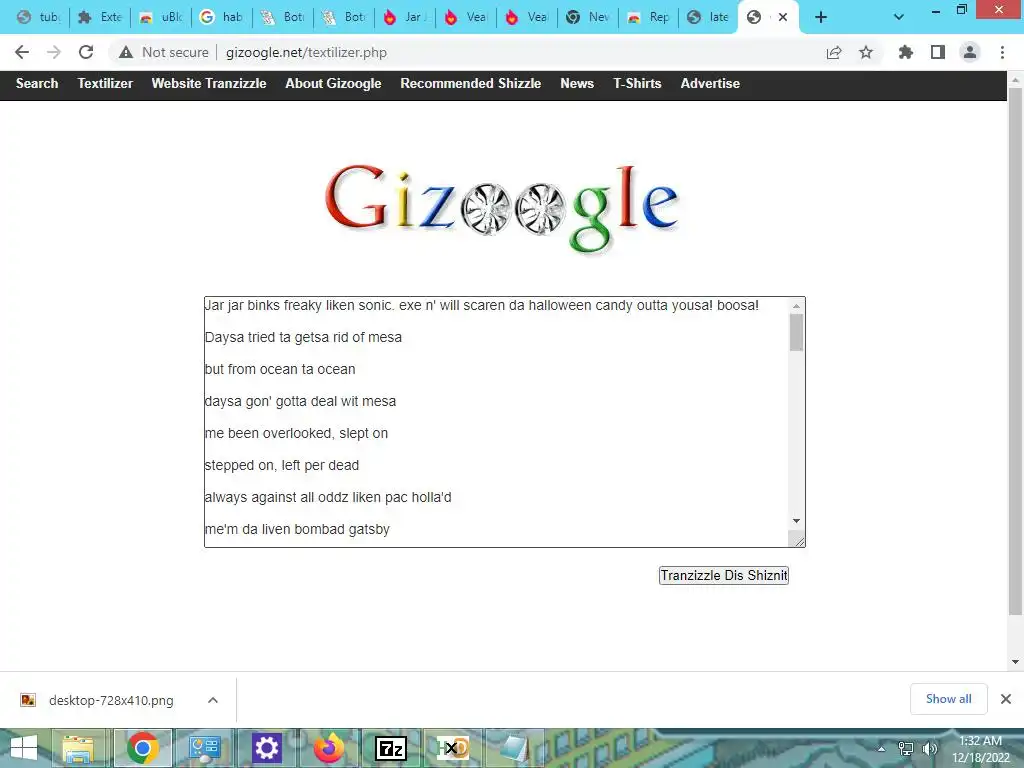1024x768 pixels.
Task: Reload the Gizoogle page
Action: (86, 52)
